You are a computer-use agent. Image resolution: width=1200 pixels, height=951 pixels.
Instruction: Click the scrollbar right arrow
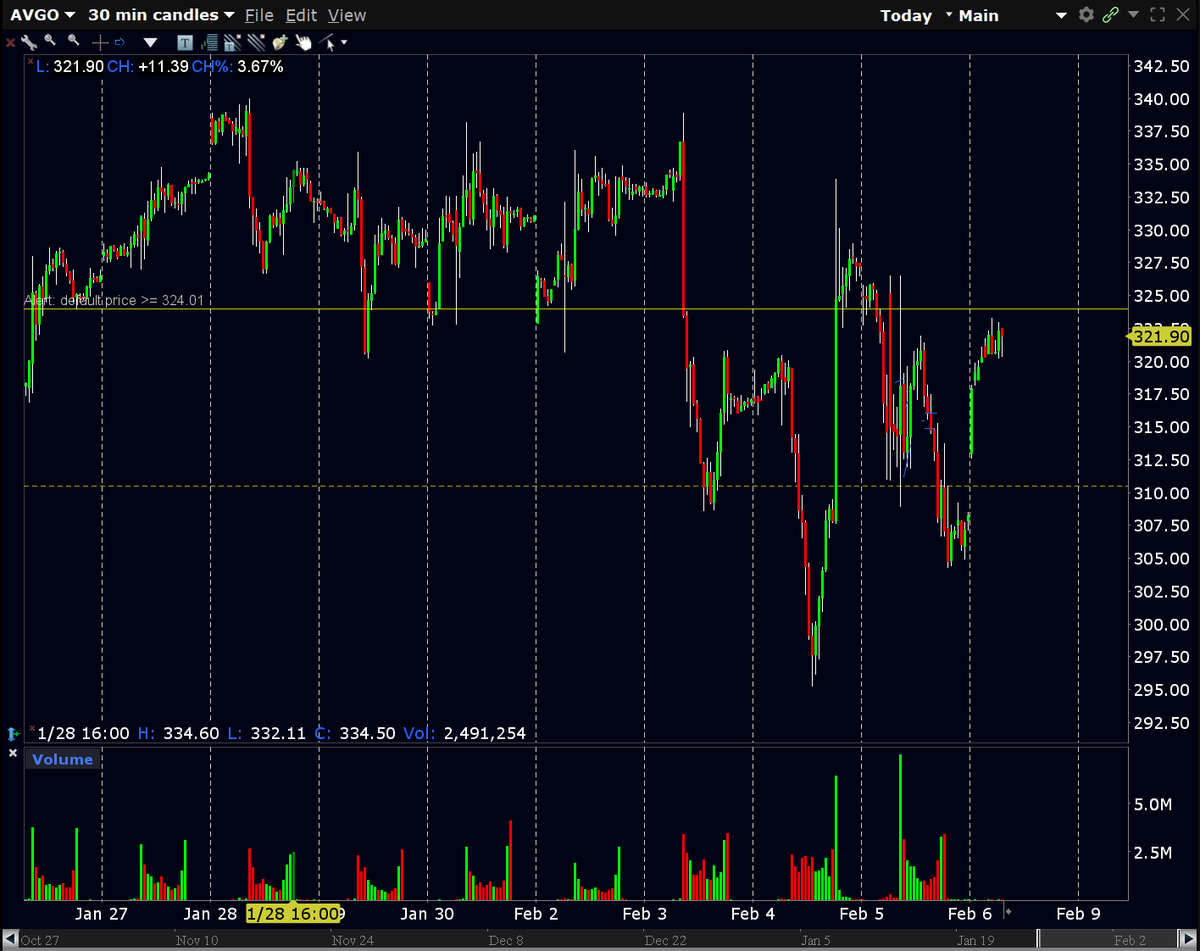coord(1189,939)
